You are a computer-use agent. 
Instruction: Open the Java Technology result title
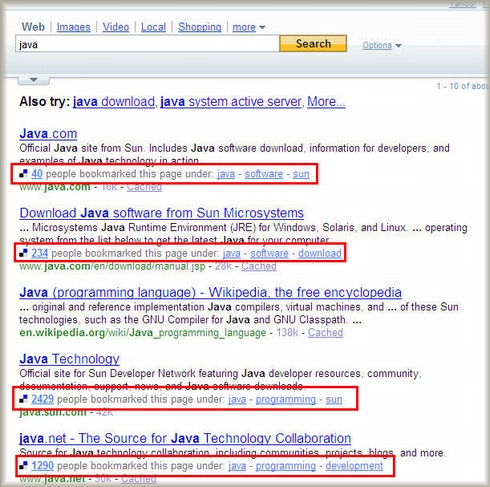pyautogui.click(x=69, y=359)
